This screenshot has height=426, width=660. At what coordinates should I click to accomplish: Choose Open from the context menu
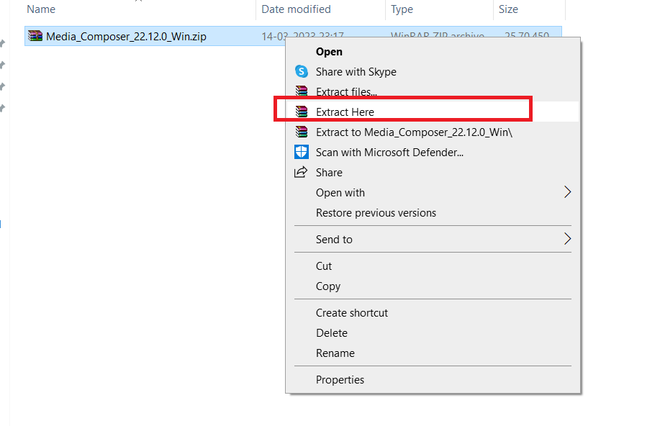pos(329,51)
